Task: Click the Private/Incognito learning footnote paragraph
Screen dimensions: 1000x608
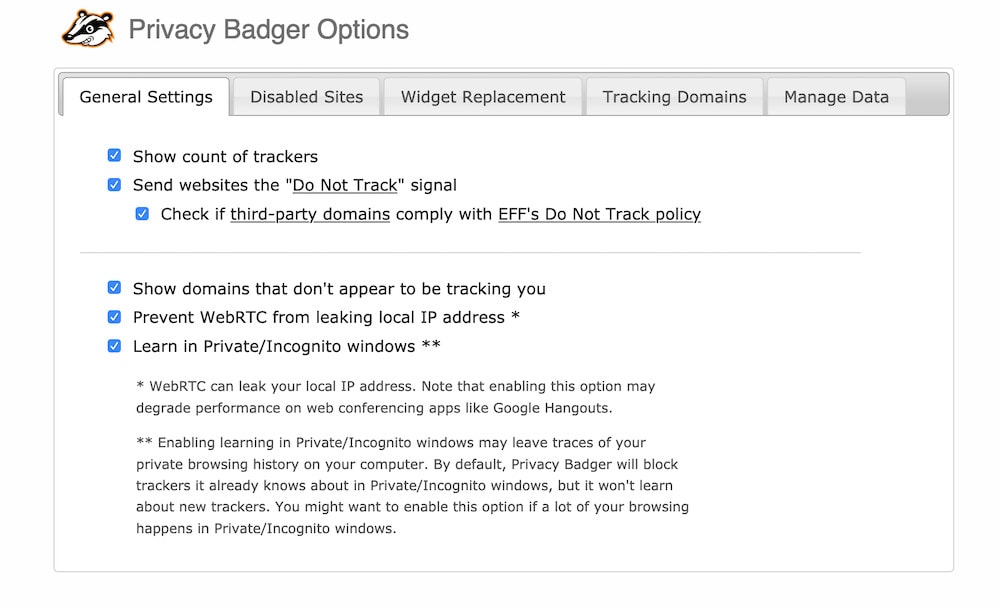Action: click(x=412, y=485)
